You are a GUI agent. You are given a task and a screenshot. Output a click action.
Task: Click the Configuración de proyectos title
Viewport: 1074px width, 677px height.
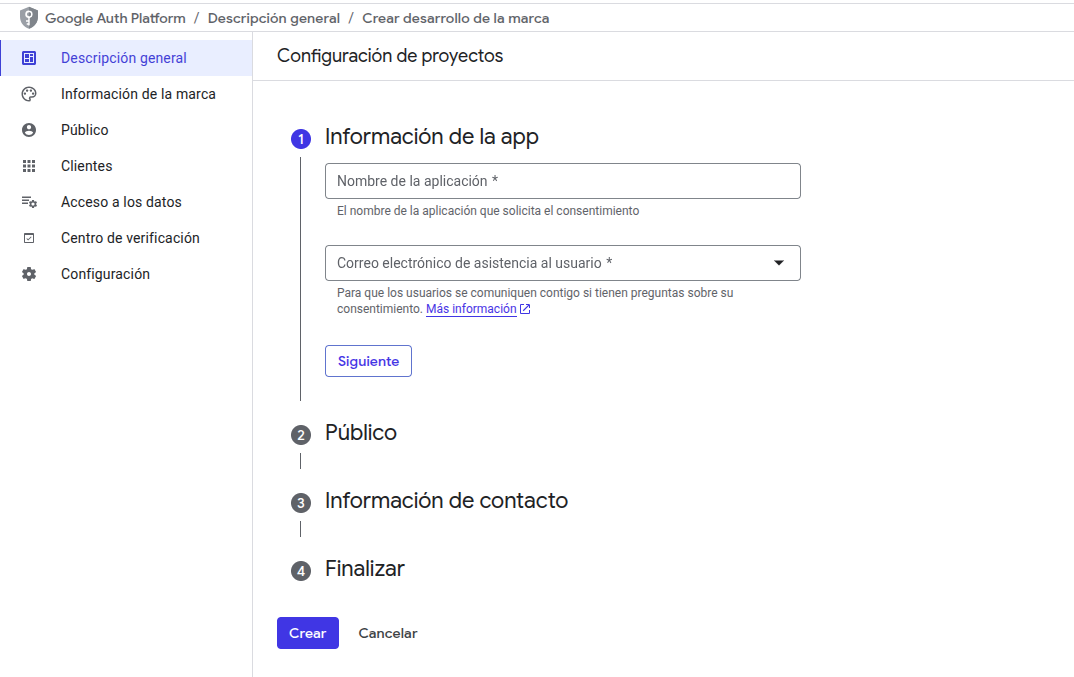pyautogui.click(x=390, y=56)
